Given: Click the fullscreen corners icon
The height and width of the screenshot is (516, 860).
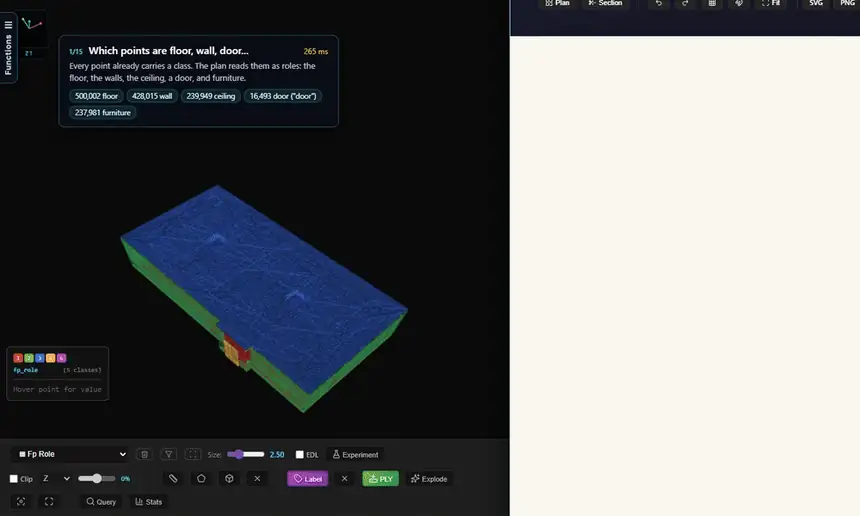Looking at the screenshot, I should coord(49,502).
